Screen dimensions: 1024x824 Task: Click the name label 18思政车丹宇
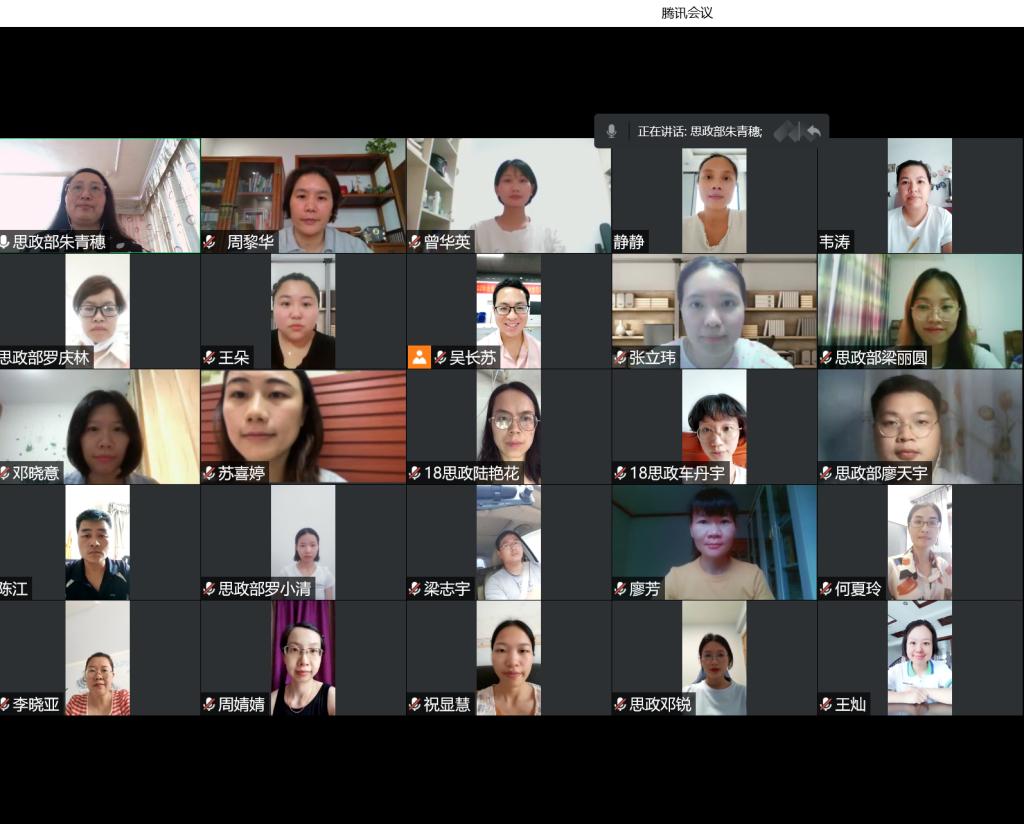(x=677, y=473)
